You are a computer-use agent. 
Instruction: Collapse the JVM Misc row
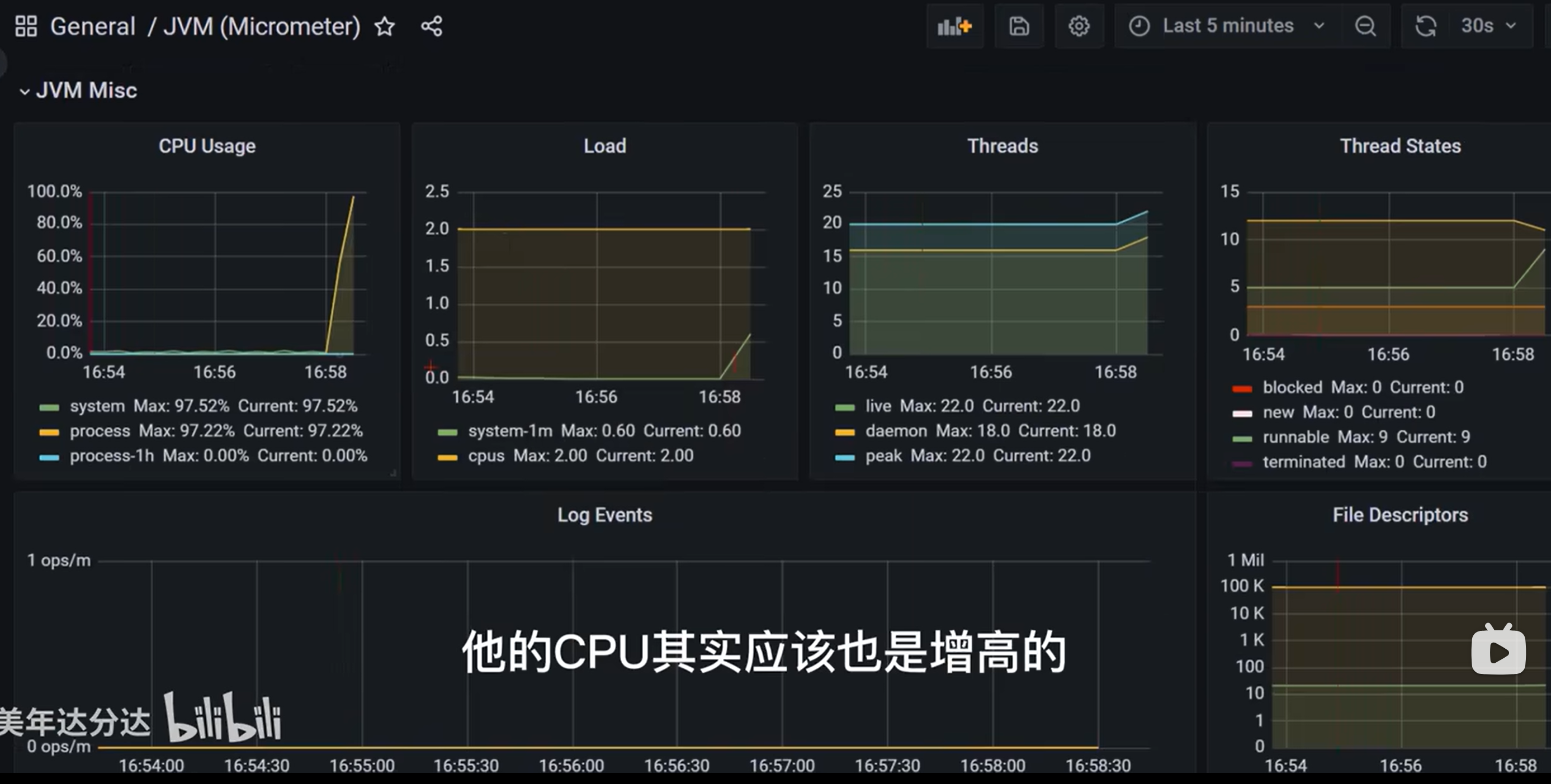(25, 92)
